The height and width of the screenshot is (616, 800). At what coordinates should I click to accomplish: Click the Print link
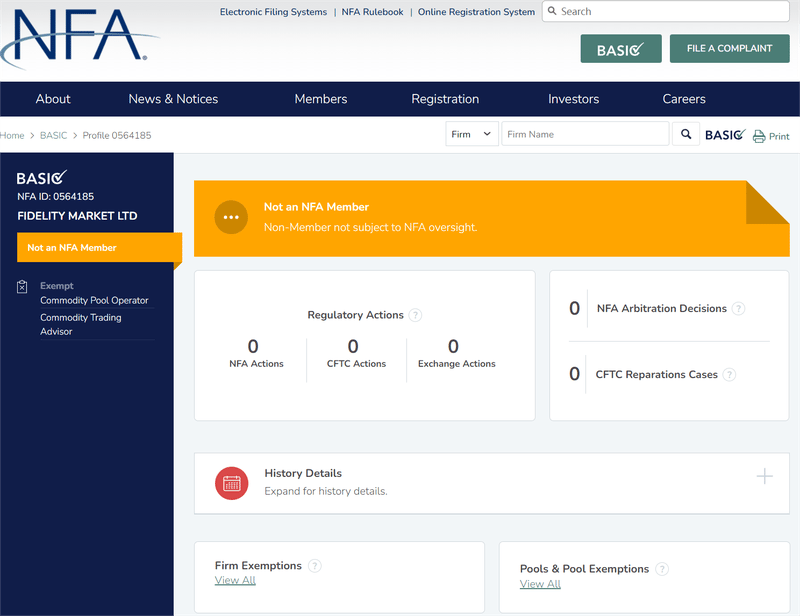(x=779, y=136)
